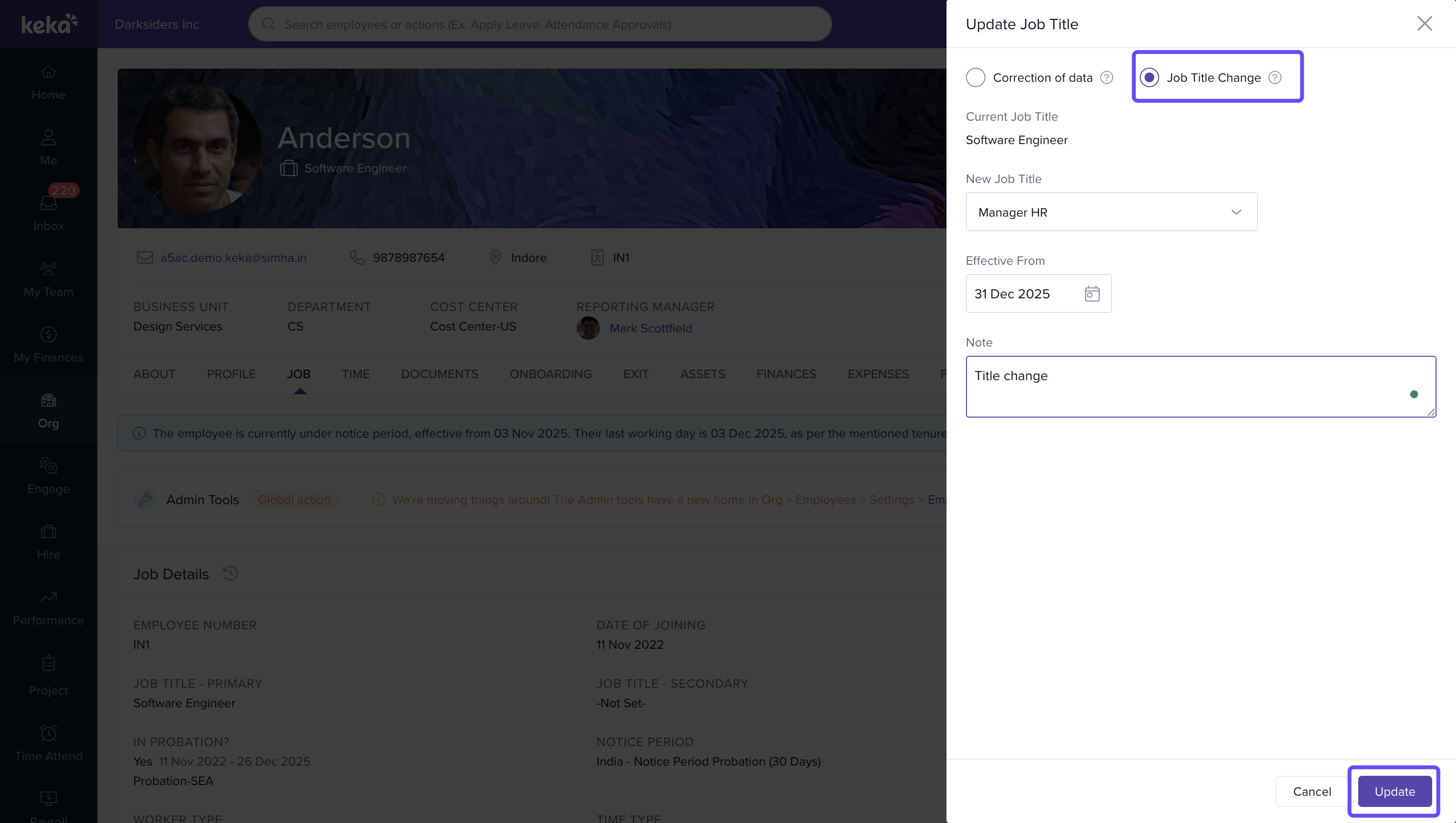The width and height of the screenshot is (1456, 823).
Task: Click the help icon beside Job Title Change
Action: coord(1274,77)
